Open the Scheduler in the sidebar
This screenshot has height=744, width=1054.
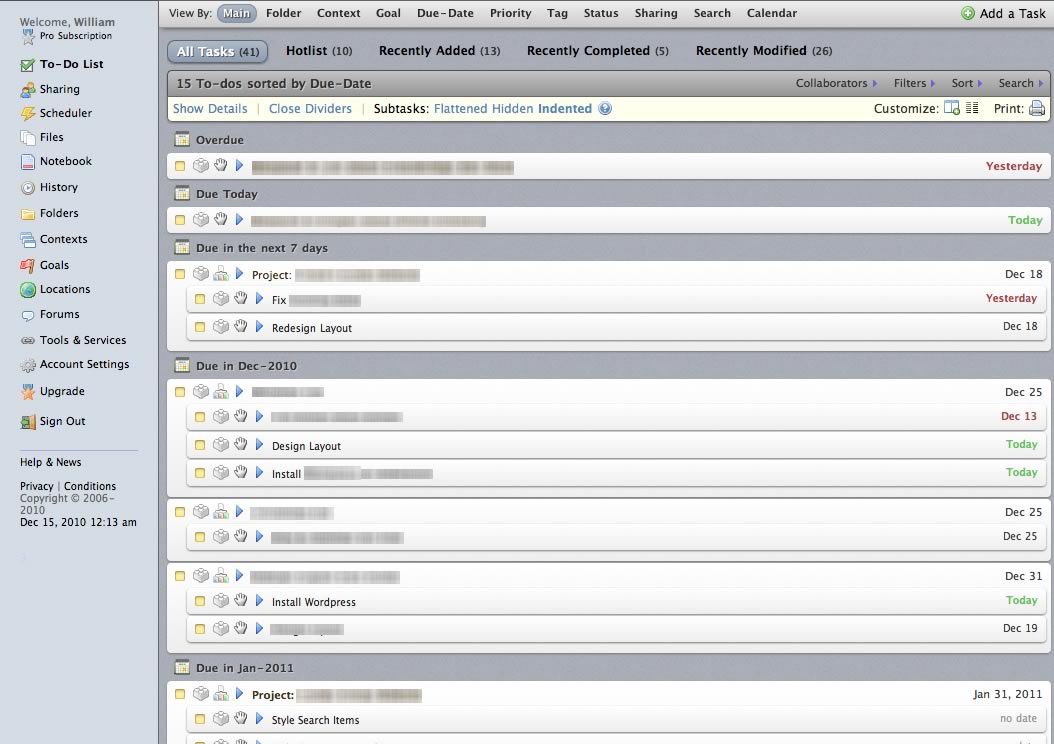click(x=65, y=113)
